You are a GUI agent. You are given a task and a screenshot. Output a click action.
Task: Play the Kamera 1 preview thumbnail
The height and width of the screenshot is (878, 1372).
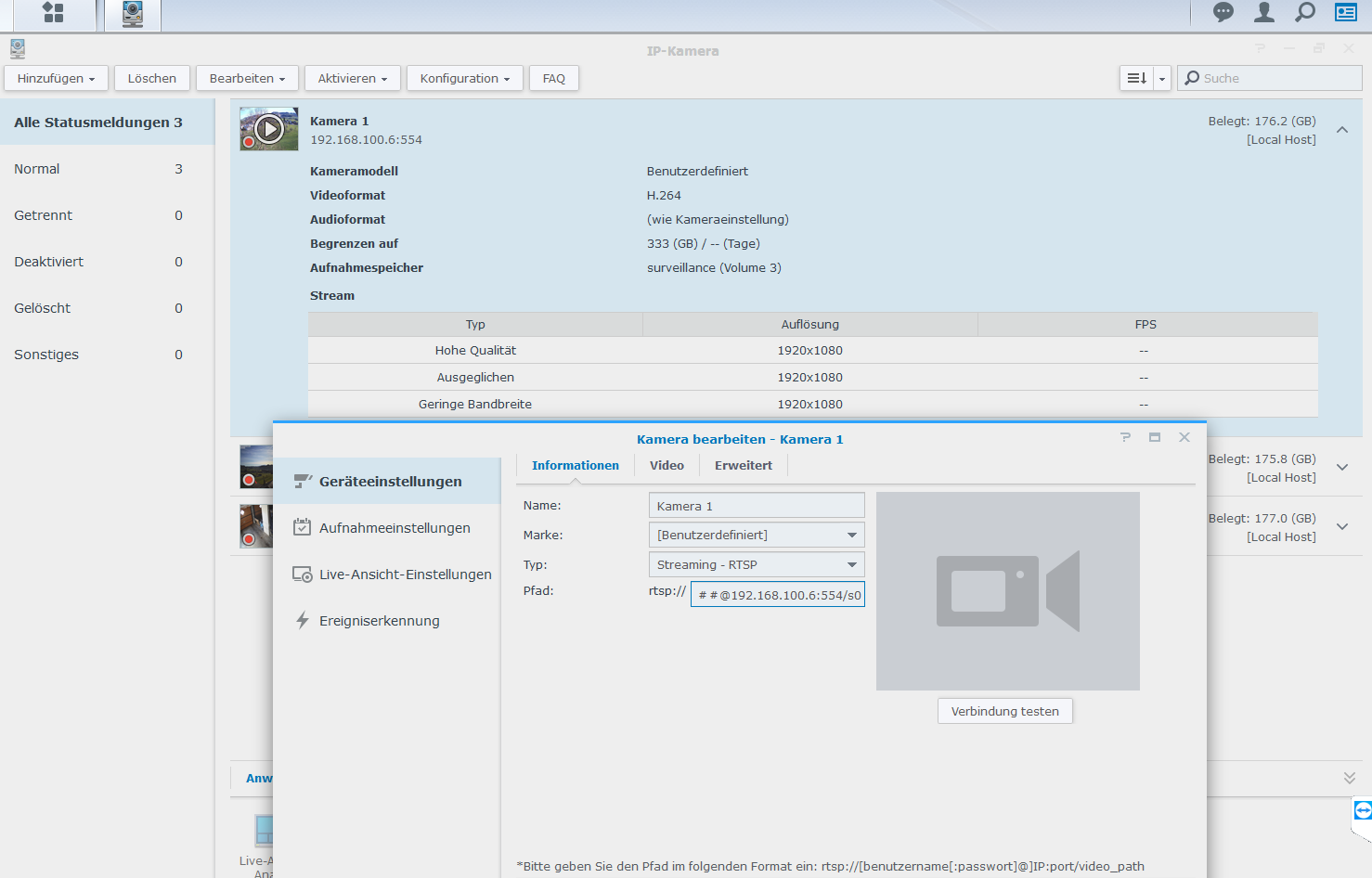[269, 129]
